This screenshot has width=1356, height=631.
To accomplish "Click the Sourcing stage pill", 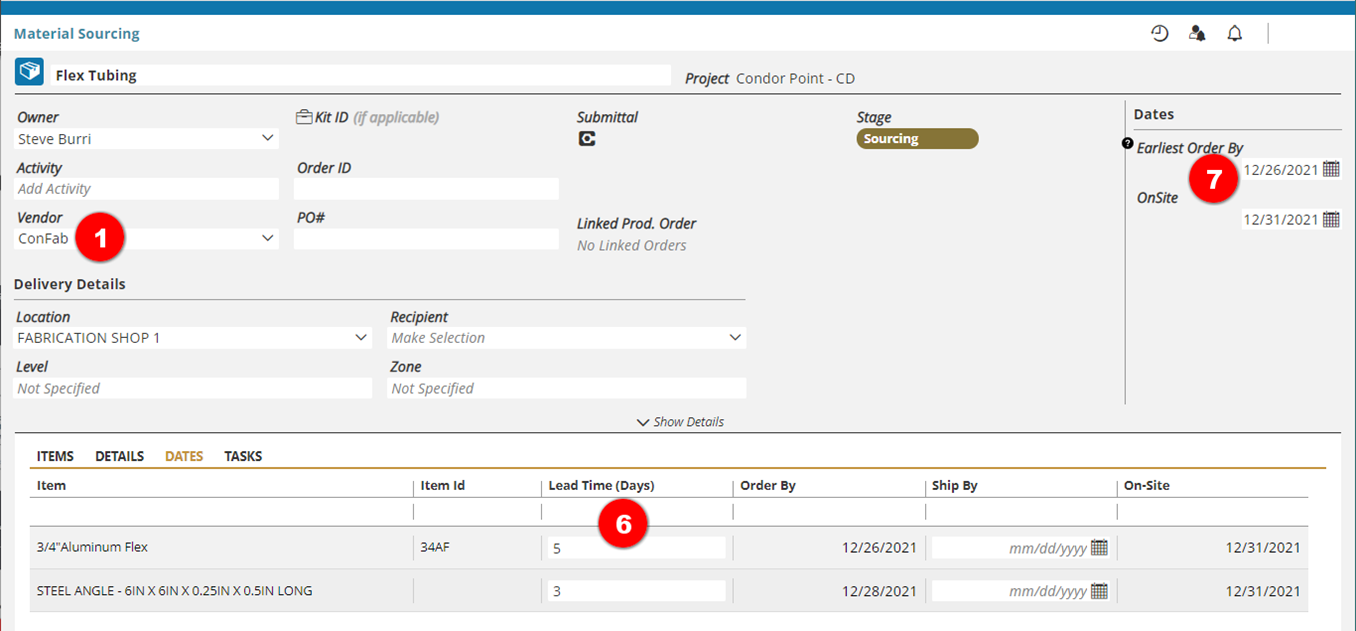I will pyautogui.click(x=917, y=139).
